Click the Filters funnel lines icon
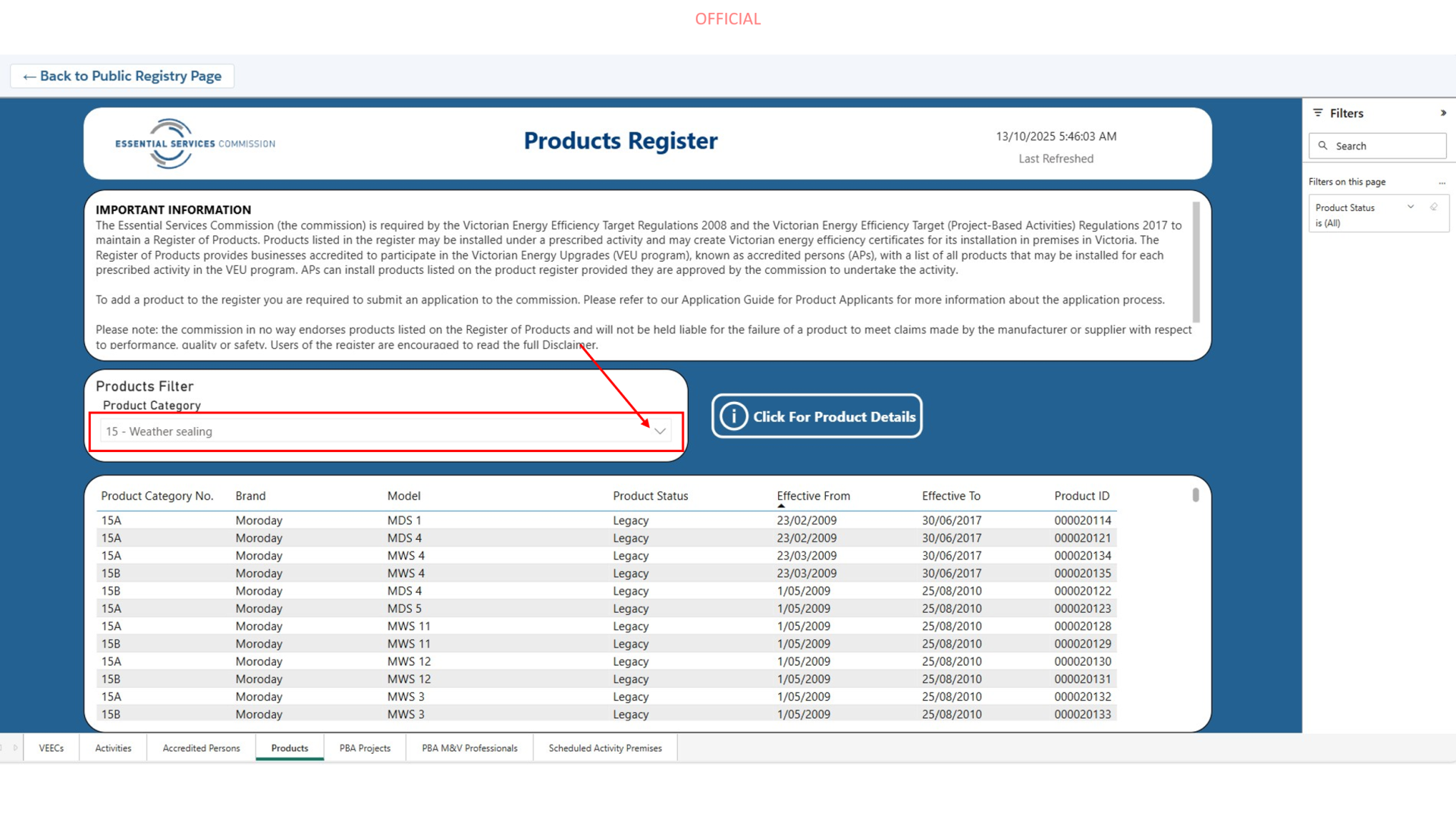Viewport: 1456px width, 819px height. (1318, 113)
